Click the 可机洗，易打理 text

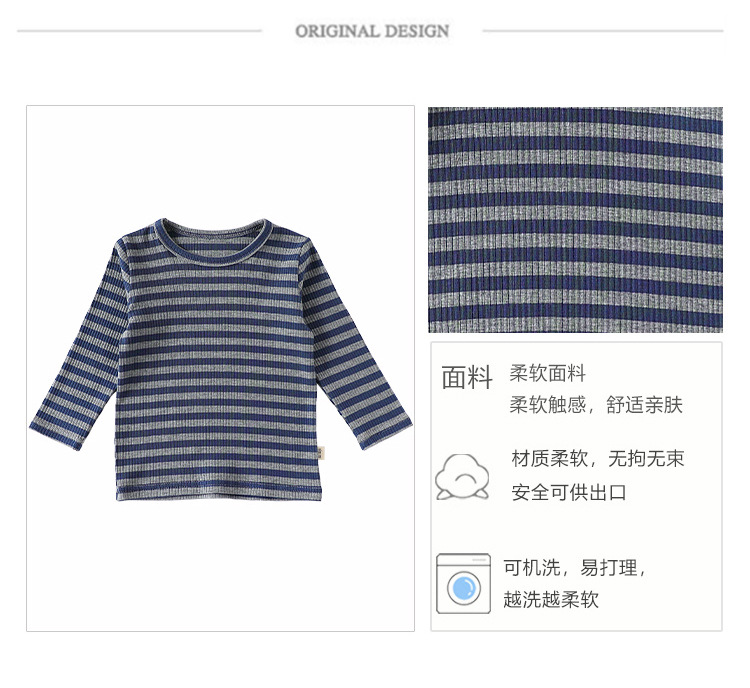click(574, 568)
